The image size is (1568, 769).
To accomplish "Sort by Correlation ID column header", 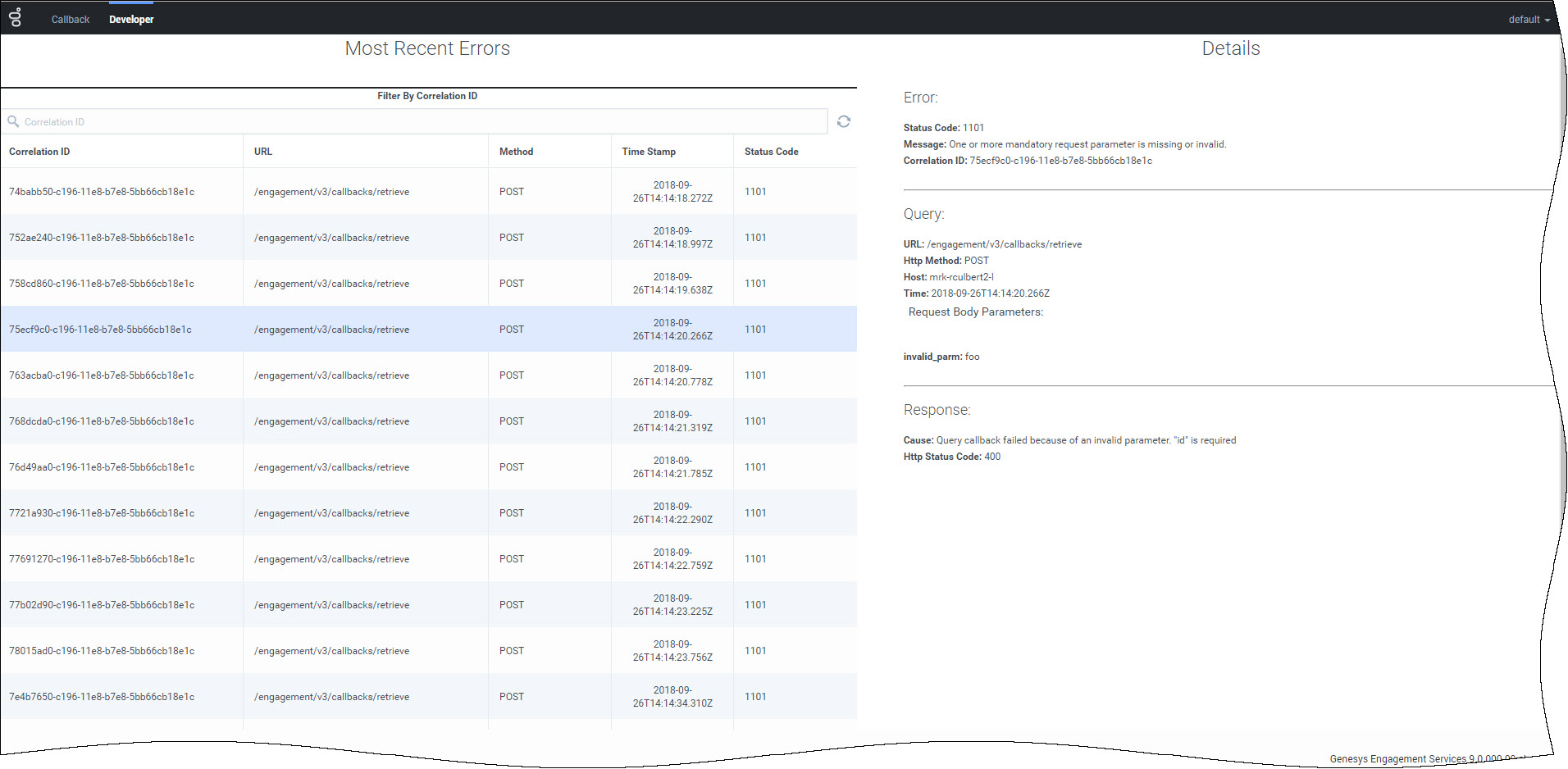I will point(39,152).
